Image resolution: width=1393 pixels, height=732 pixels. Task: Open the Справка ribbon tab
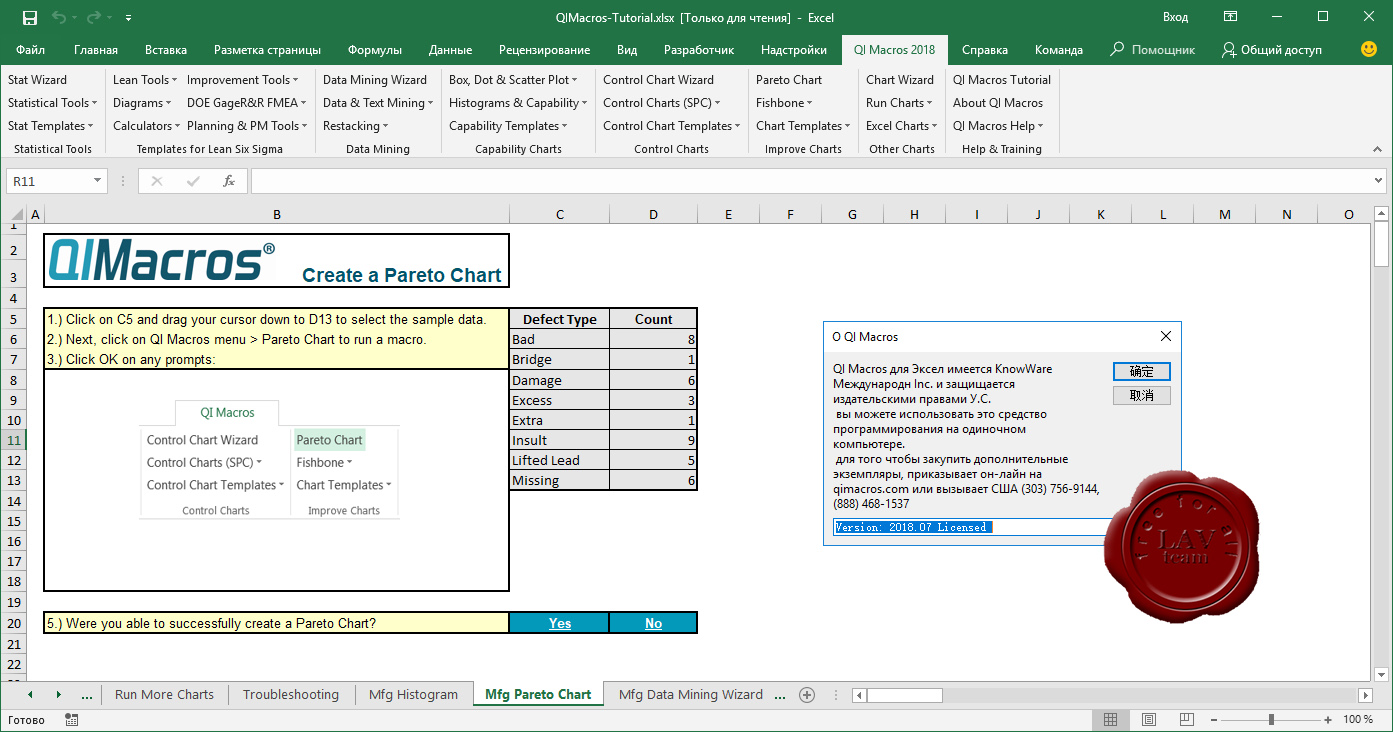(x=985, y=50)
